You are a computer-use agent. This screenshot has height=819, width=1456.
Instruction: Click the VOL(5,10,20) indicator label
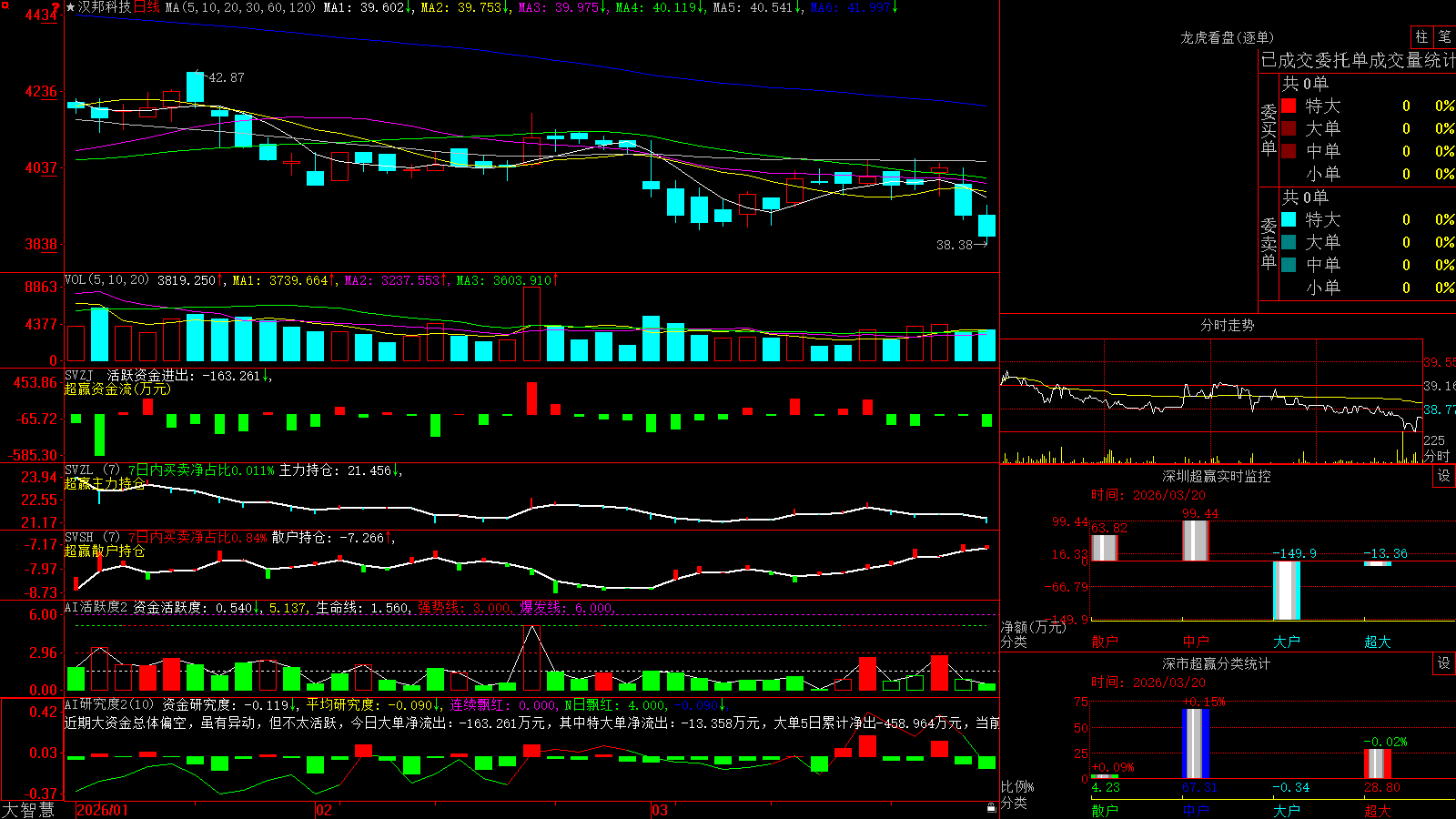coord(106,279)
